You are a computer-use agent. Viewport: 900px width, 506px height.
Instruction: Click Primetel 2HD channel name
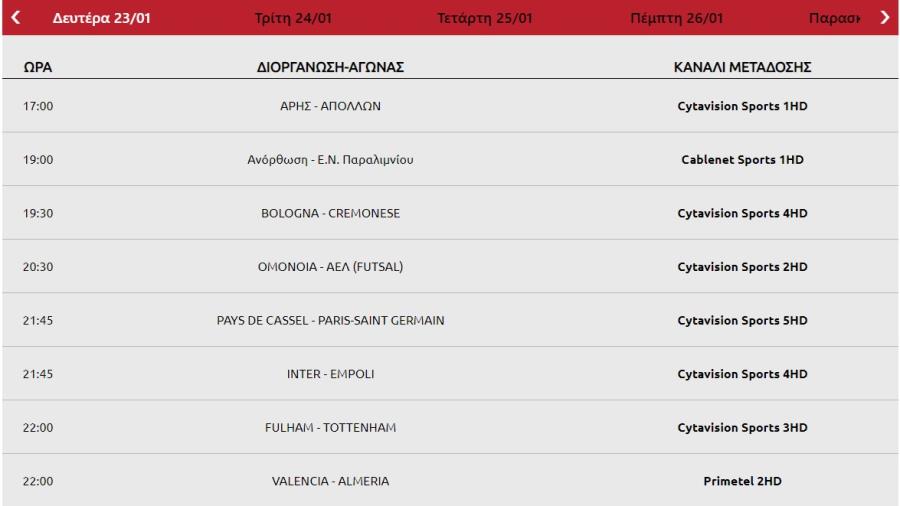pos(742,481)
